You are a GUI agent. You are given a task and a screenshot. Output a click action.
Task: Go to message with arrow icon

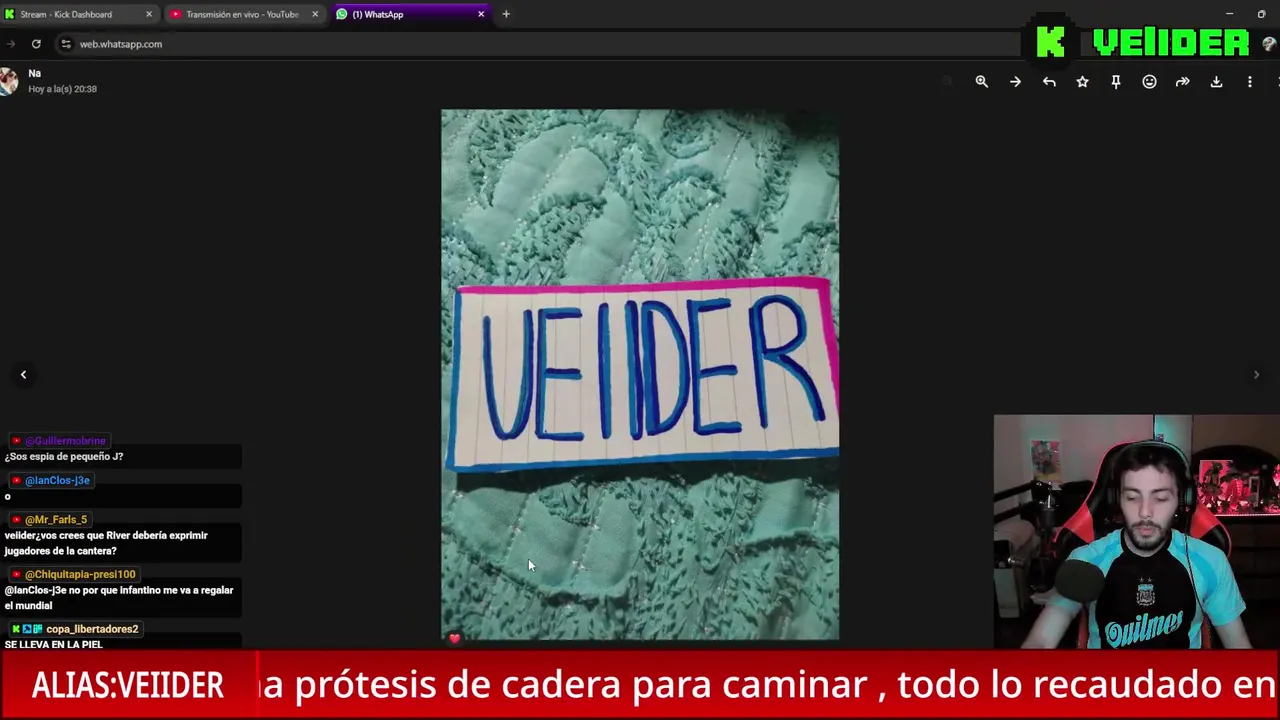(x=1015, y=82)
